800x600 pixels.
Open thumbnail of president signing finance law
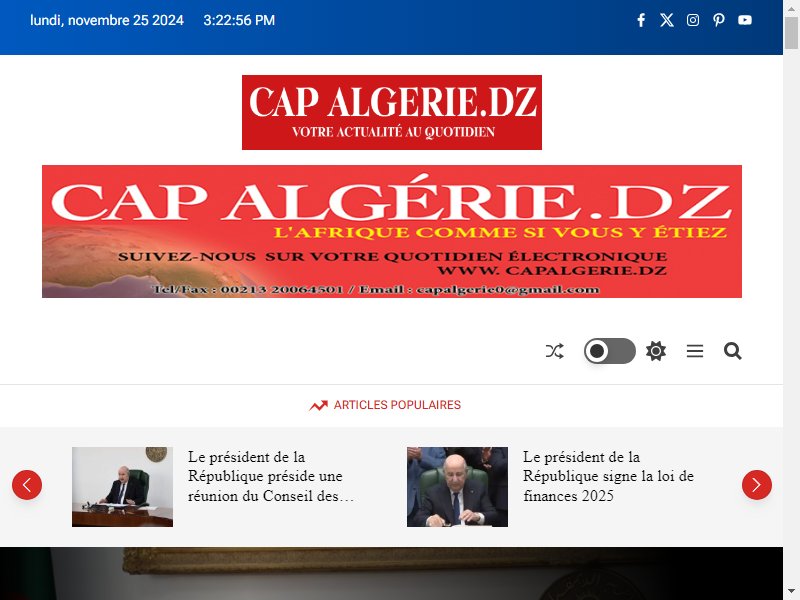(x=457, y=487)
